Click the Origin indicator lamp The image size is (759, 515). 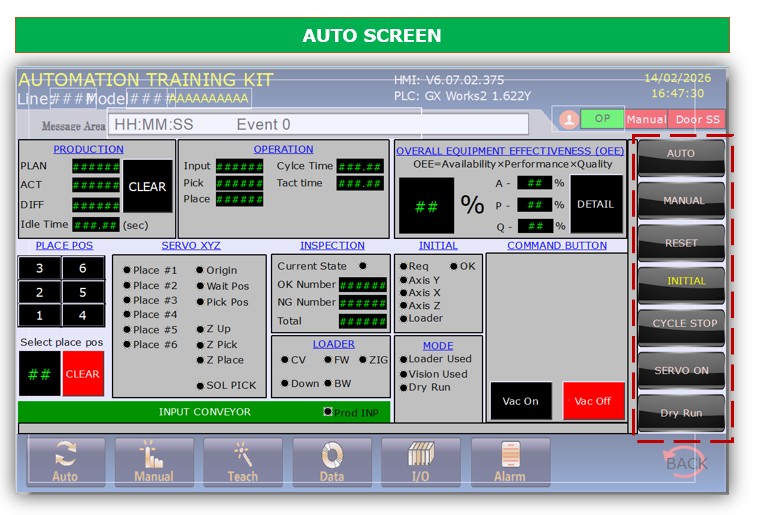pyautogui.click(x=199, y=270)
